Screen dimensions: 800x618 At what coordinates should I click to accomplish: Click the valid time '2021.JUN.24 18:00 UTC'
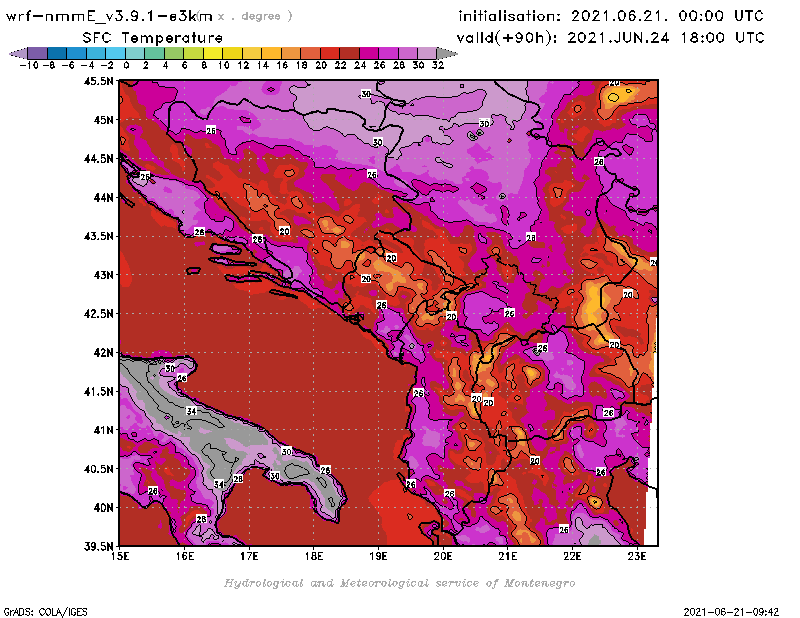tap(666, 37)
